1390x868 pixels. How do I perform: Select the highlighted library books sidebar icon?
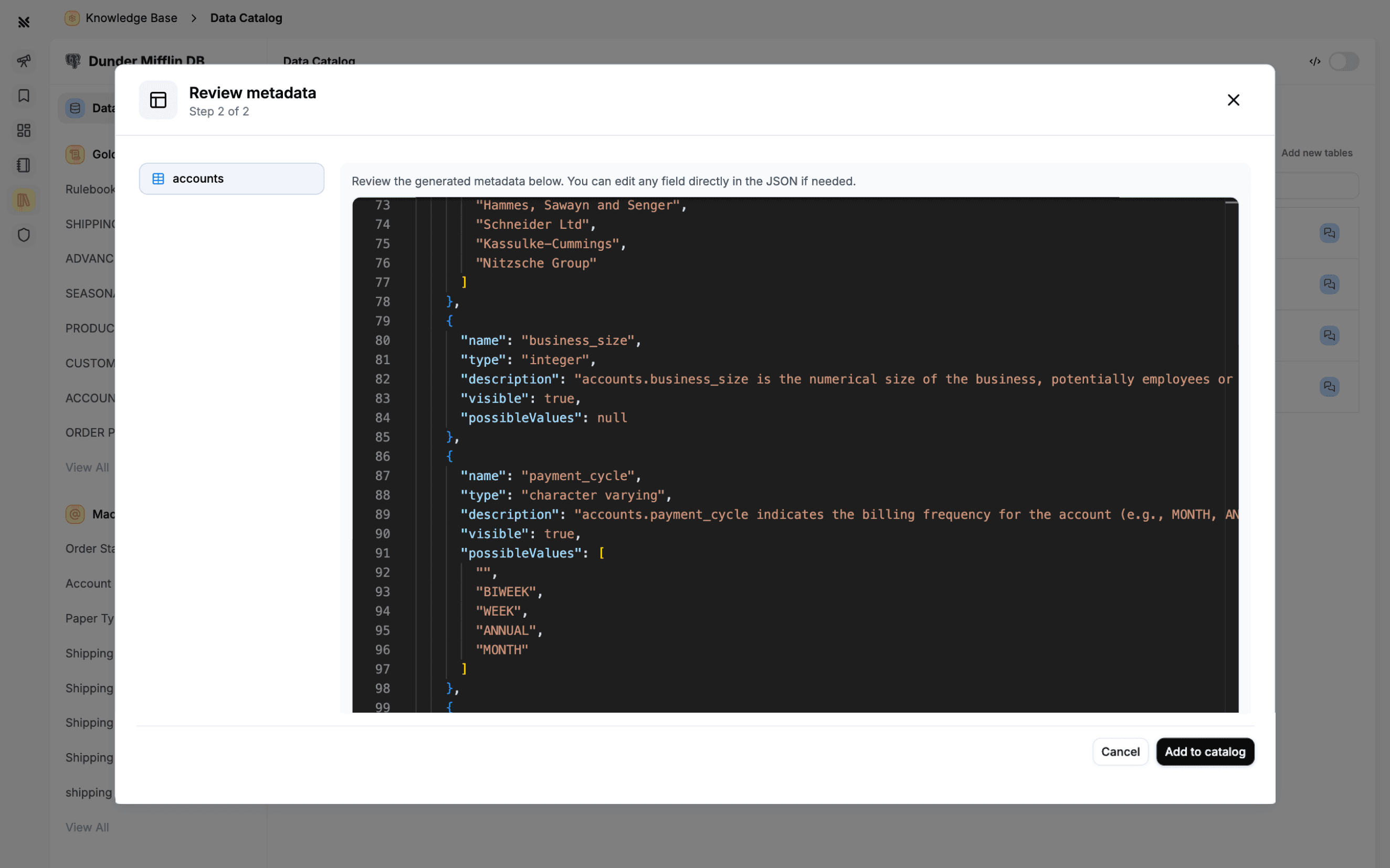coord(24,200)
